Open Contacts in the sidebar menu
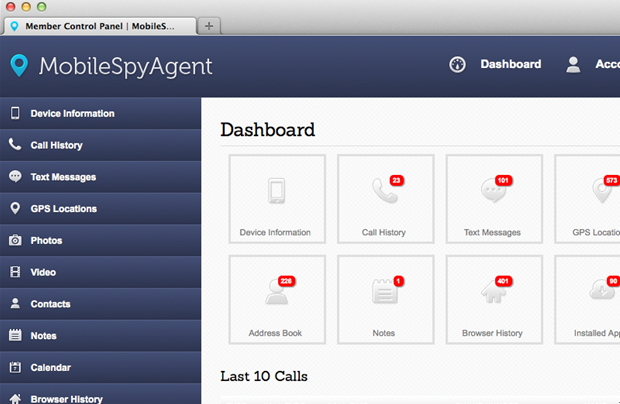 point(100,304)
